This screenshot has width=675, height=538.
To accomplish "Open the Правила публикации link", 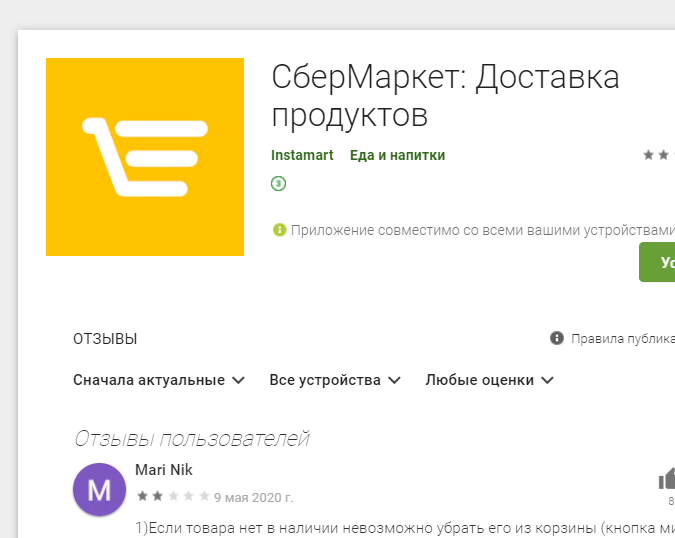I will (x=623, y=339).
